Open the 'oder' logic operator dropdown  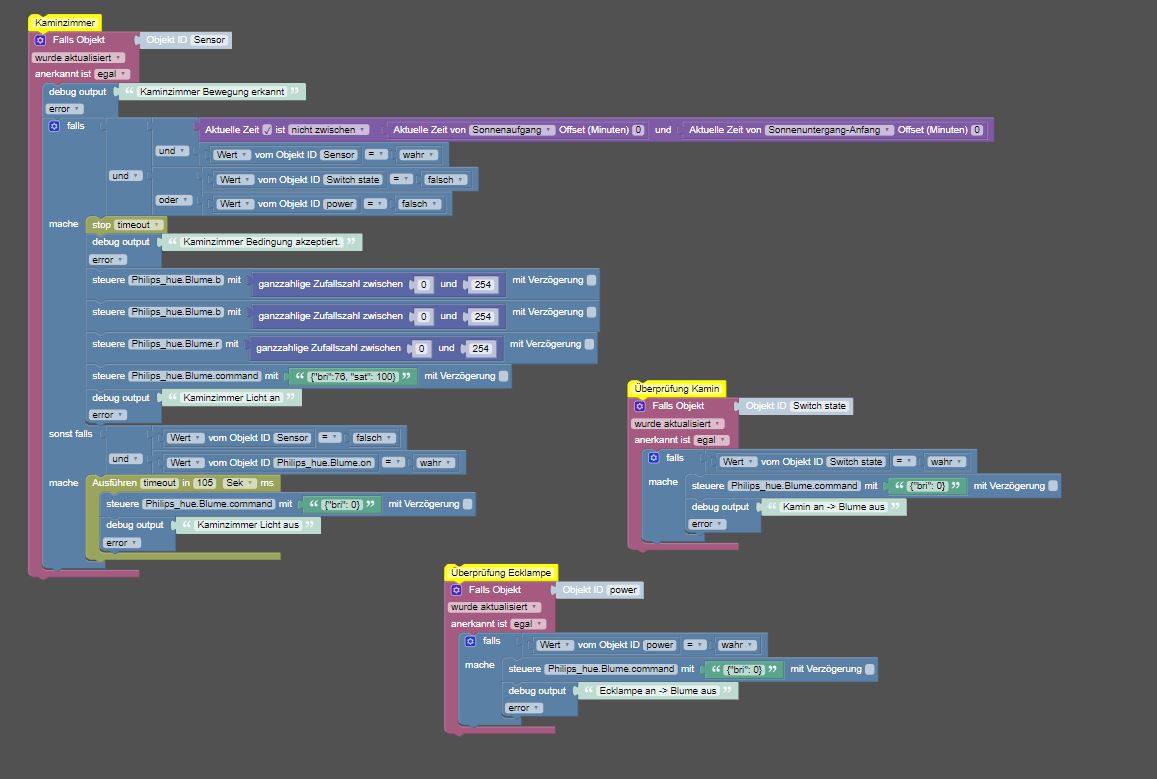[x=174, y=200]
